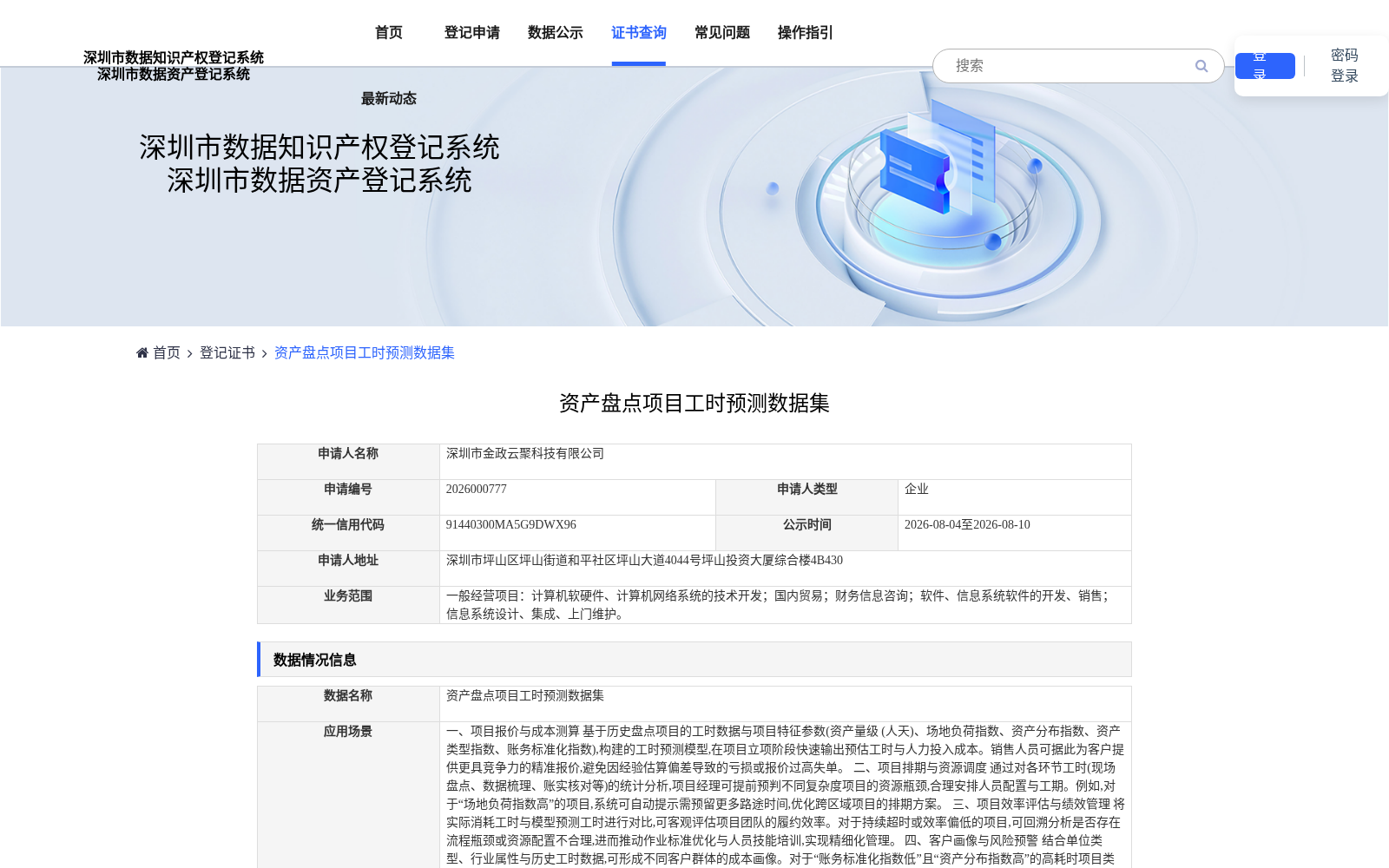Viewport: 1389px width, 868px height.
Task: Click the 申请人地址 label cell
Action: point(348,569)
